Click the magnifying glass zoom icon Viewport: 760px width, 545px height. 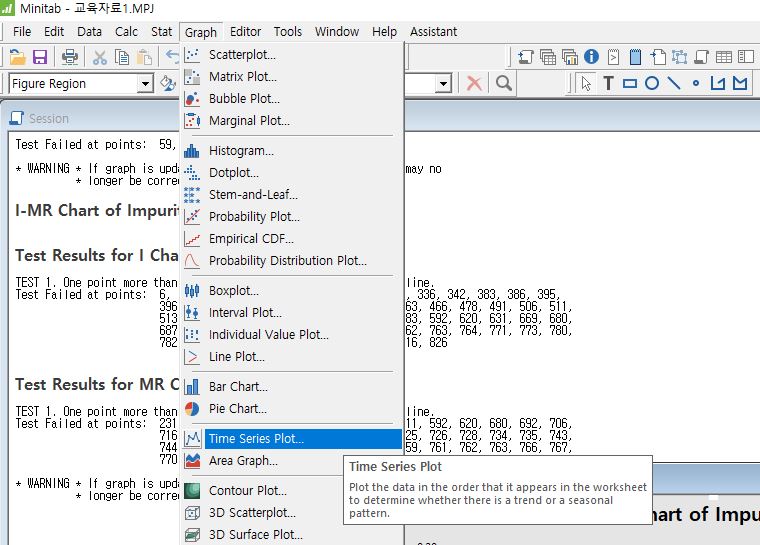tap(504, 83)
